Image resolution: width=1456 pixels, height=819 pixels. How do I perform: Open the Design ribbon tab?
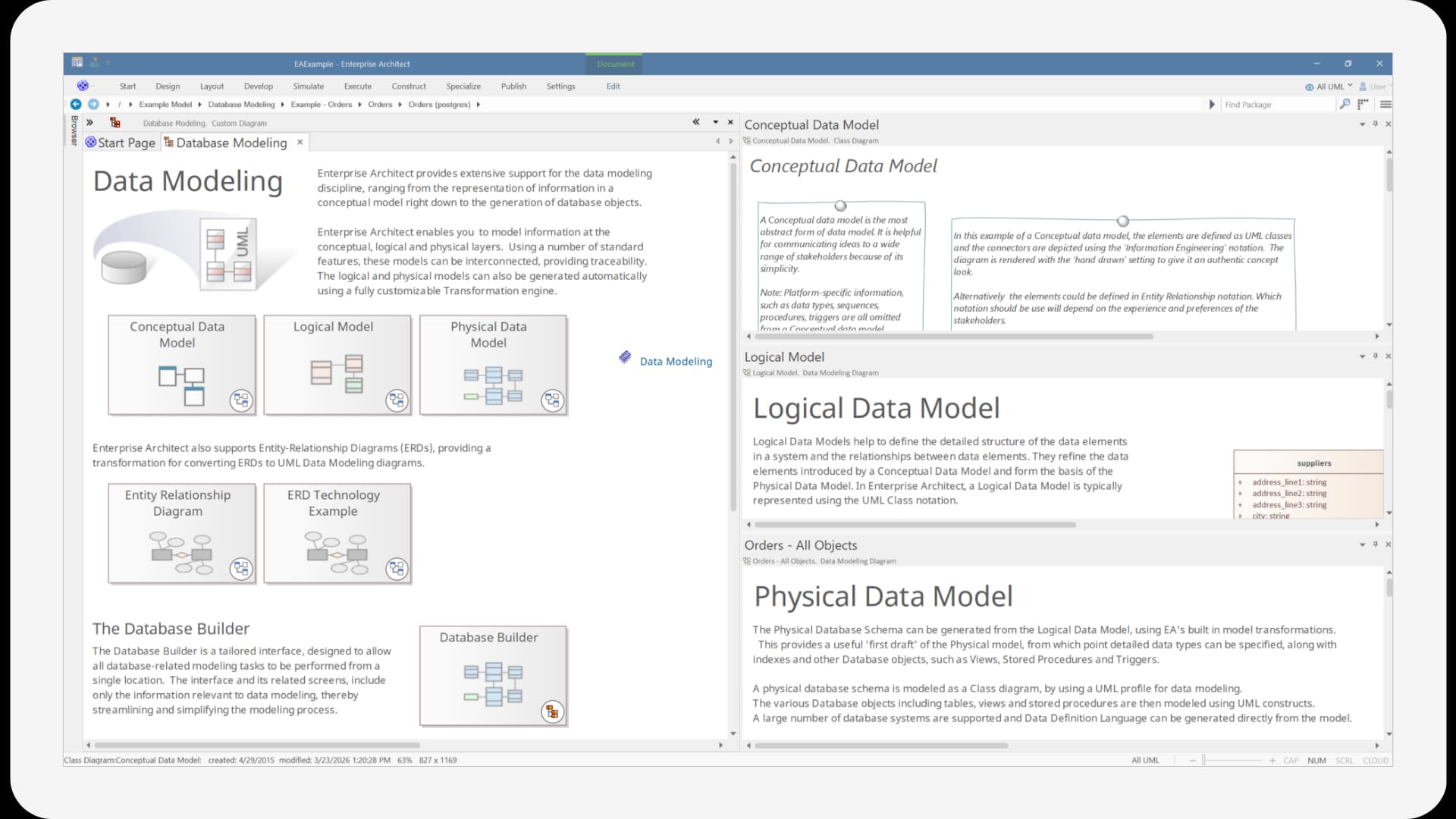pos(168,86)
